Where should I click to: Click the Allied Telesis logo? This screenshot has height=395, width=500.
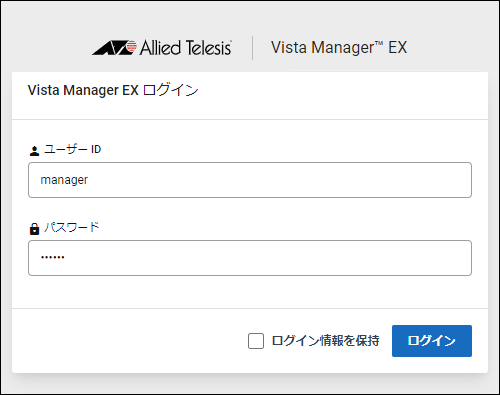tap(162, 47)
